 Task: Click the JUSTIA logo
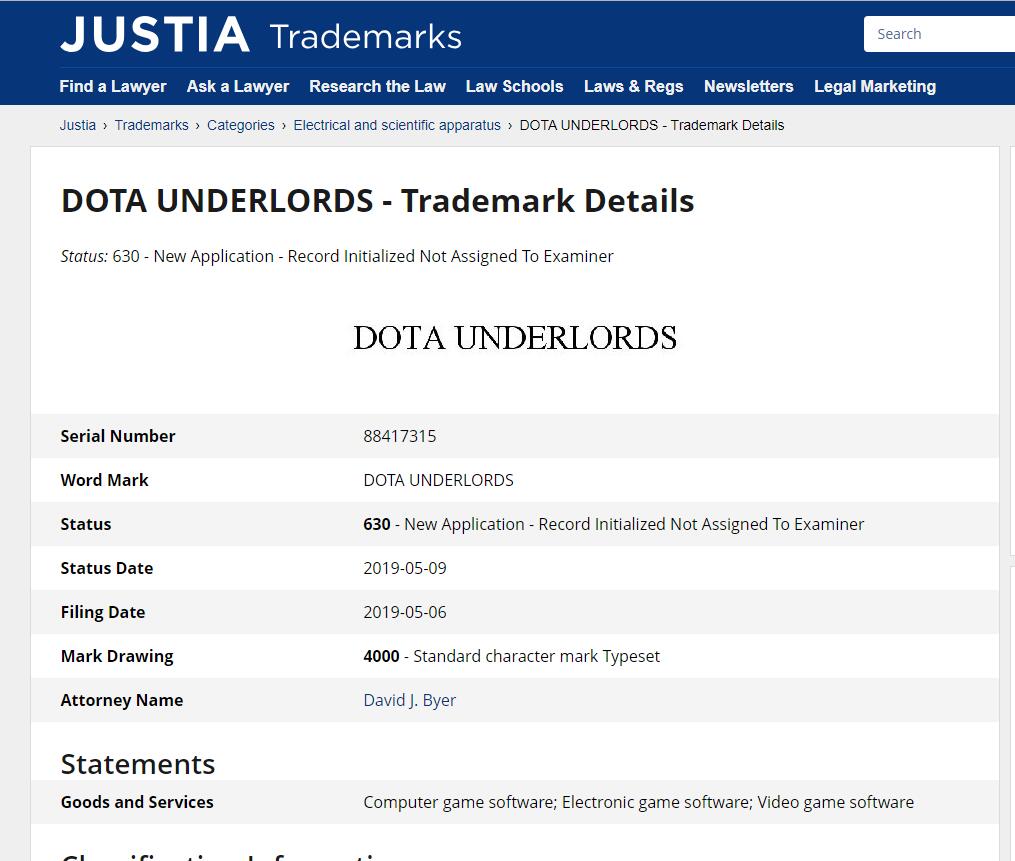(x=155, y=34)
